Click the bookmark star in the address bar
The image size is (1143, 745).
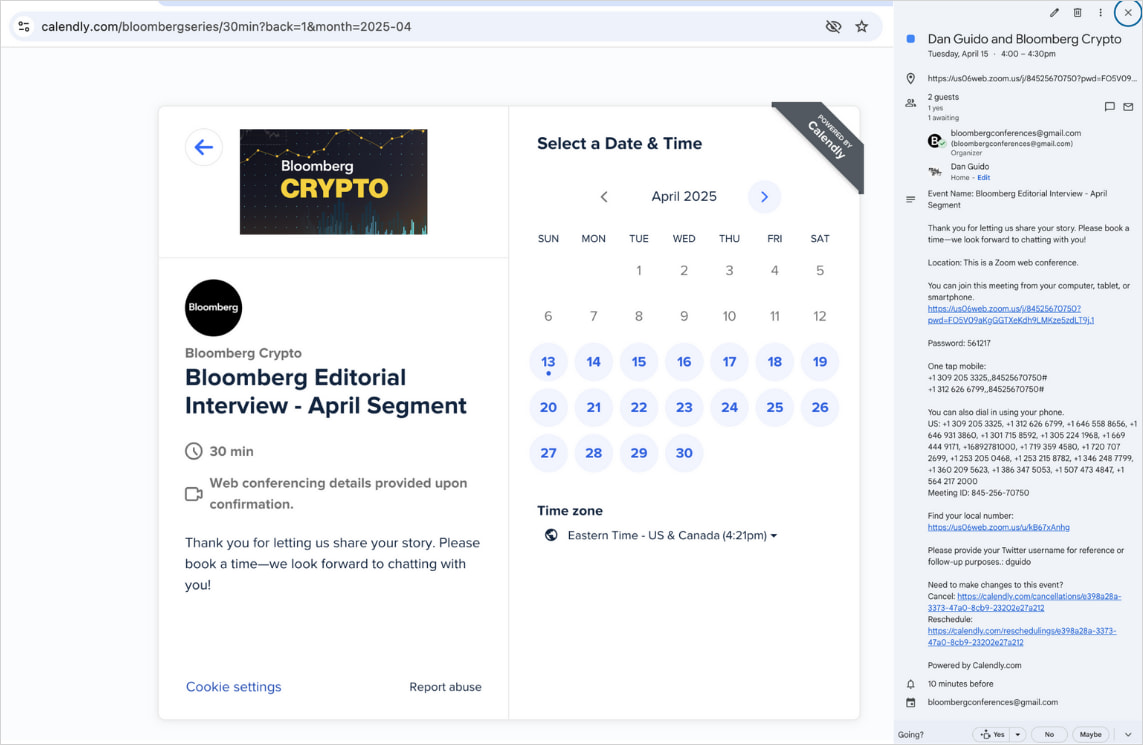pos(862,26)
